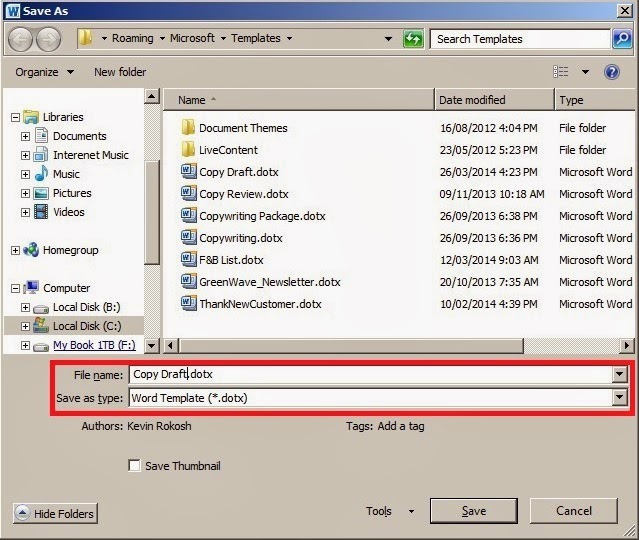Click the navigation pane scroll down arrow
The image size is (639, 540).
coord(152,346)
